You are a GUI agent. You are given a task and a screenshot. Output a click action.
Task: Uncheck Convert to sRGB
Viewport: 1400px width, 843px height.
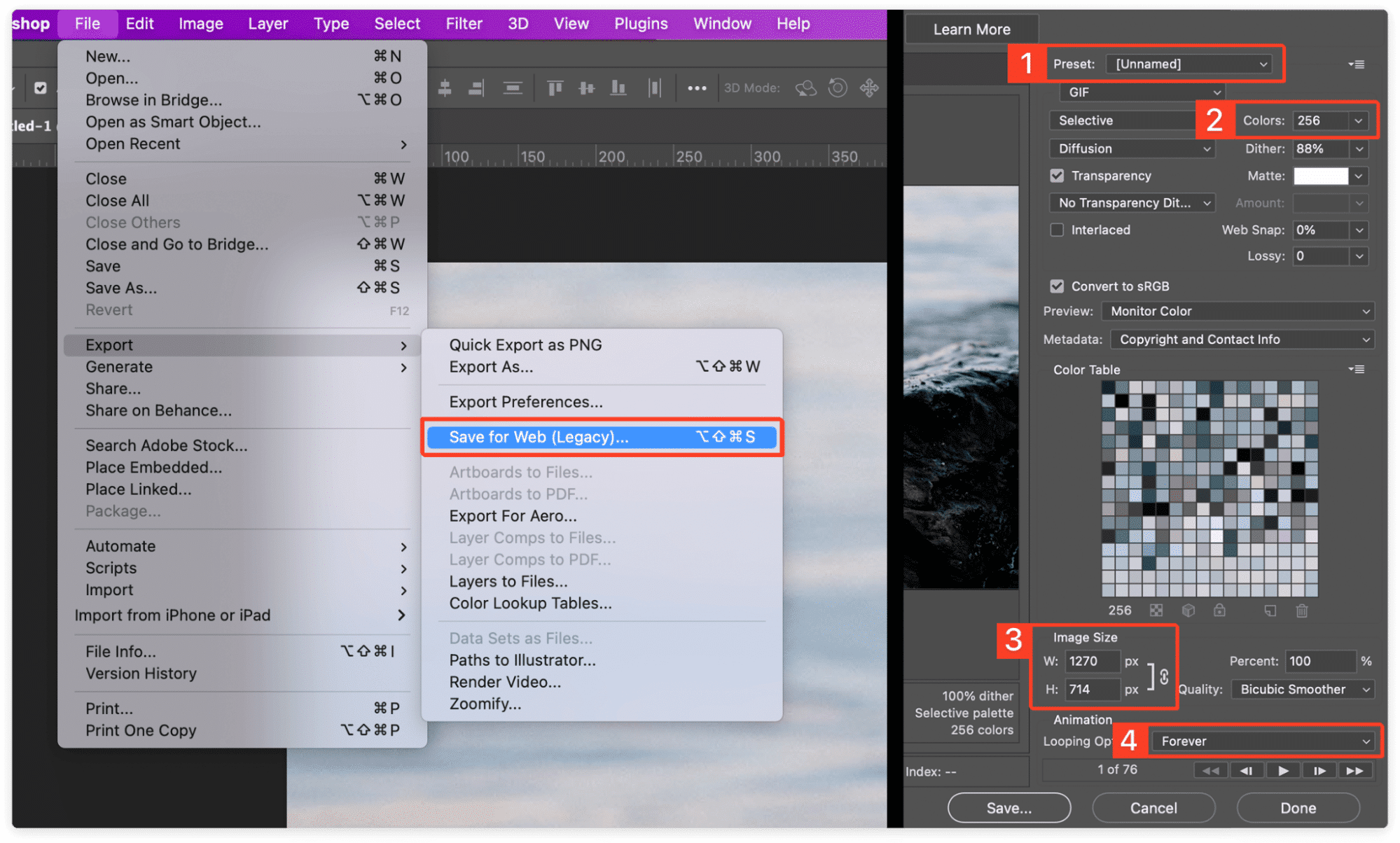pyautogui.click(x=1057, y=286)
